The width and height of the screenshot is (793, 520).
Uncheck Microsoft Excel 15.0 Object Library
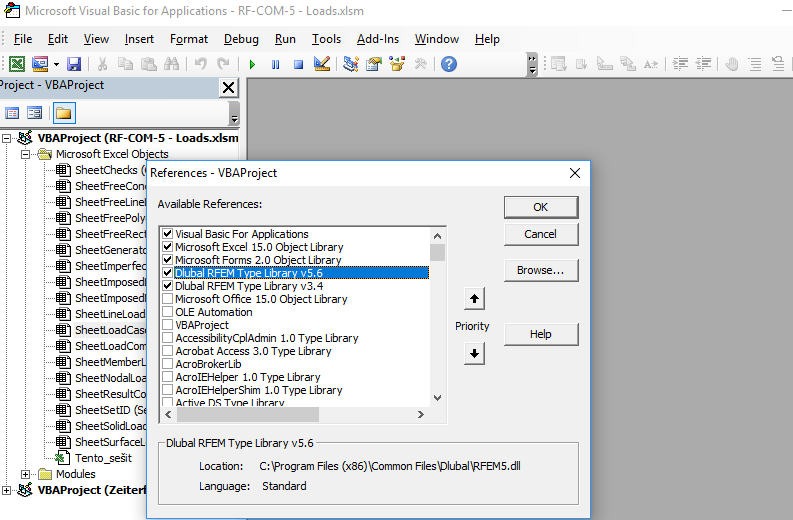click(167, 247)
